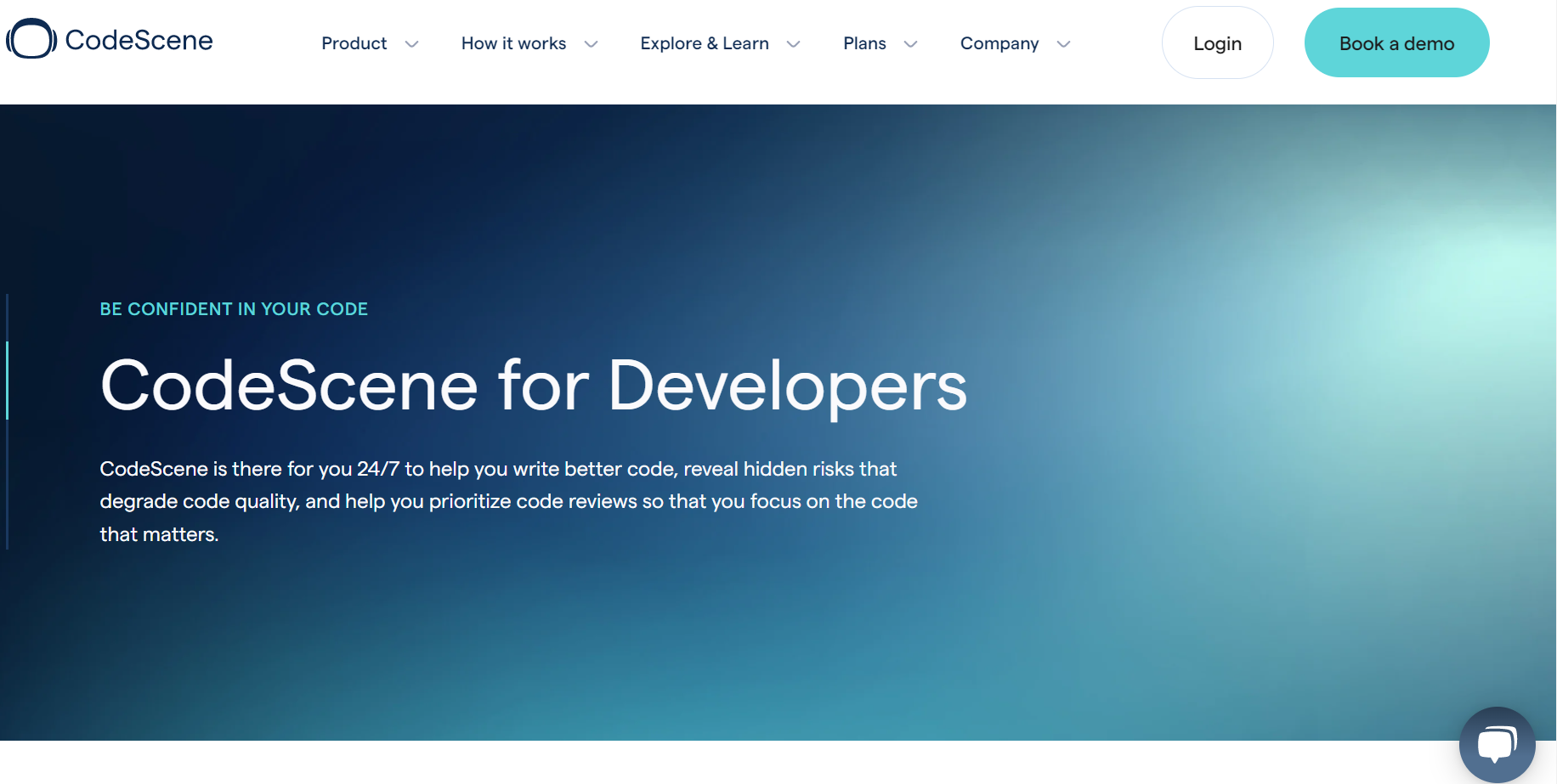Image resolution: width=1557 pixels, height=784 pixels.
Task: Select How it works in the navigation
Action: (513, 42)
